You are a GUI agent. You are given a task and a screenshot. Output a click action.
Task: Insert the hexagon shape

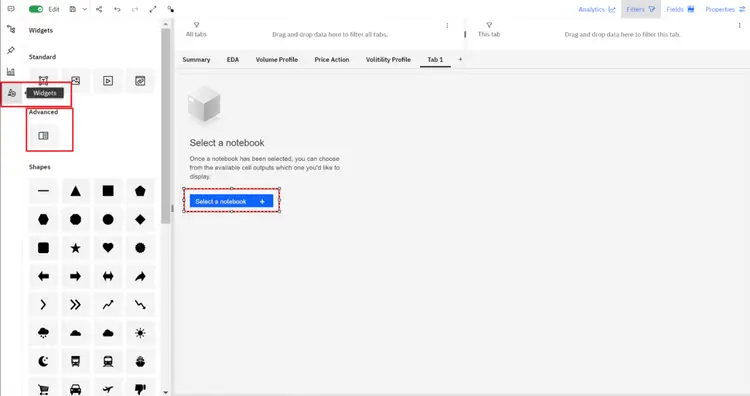pyautogui.click(x=43, y=220)
